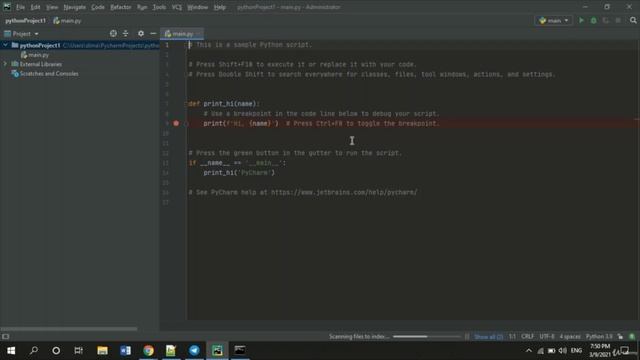Click the volume speaker tray icon
Image resolution: width=640 pixels, height=360 pixels.
[562, 350]
